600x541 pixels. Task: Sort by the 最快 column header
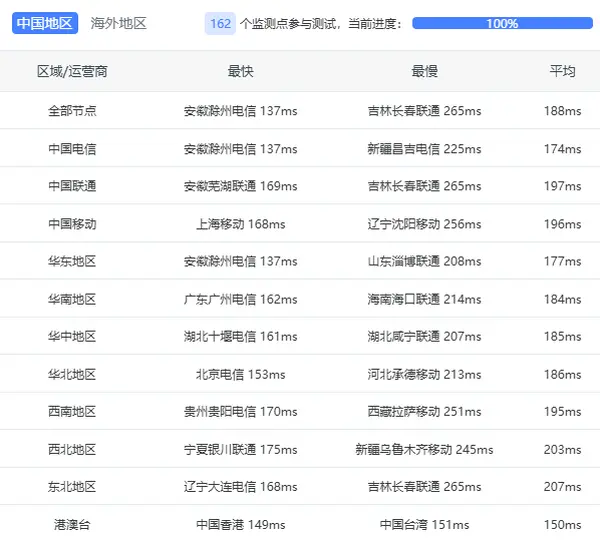click(x=240, y=72)
